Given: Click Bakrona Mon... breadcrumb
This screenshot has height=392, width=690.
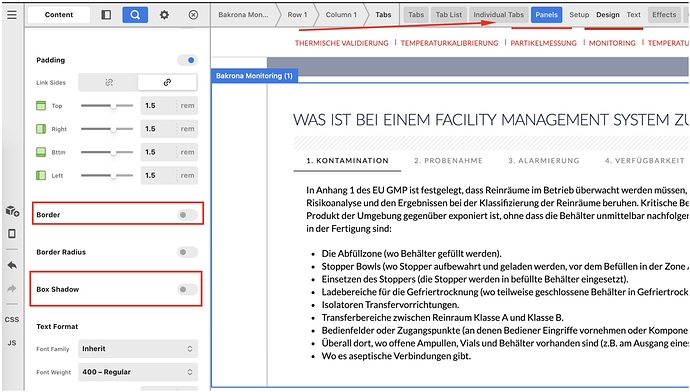Looking at the screenshot, I should pyautogui.click(x=243, y=15).
